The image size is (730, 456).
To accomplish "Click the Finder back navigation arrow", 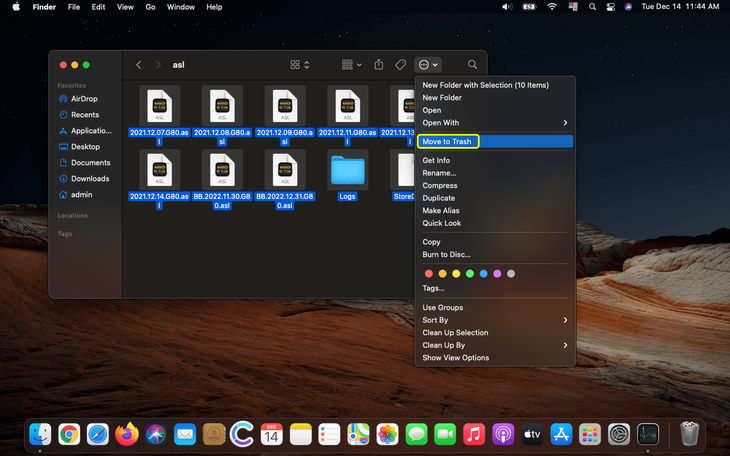I will pyautogui.click(x=139, y=65).
